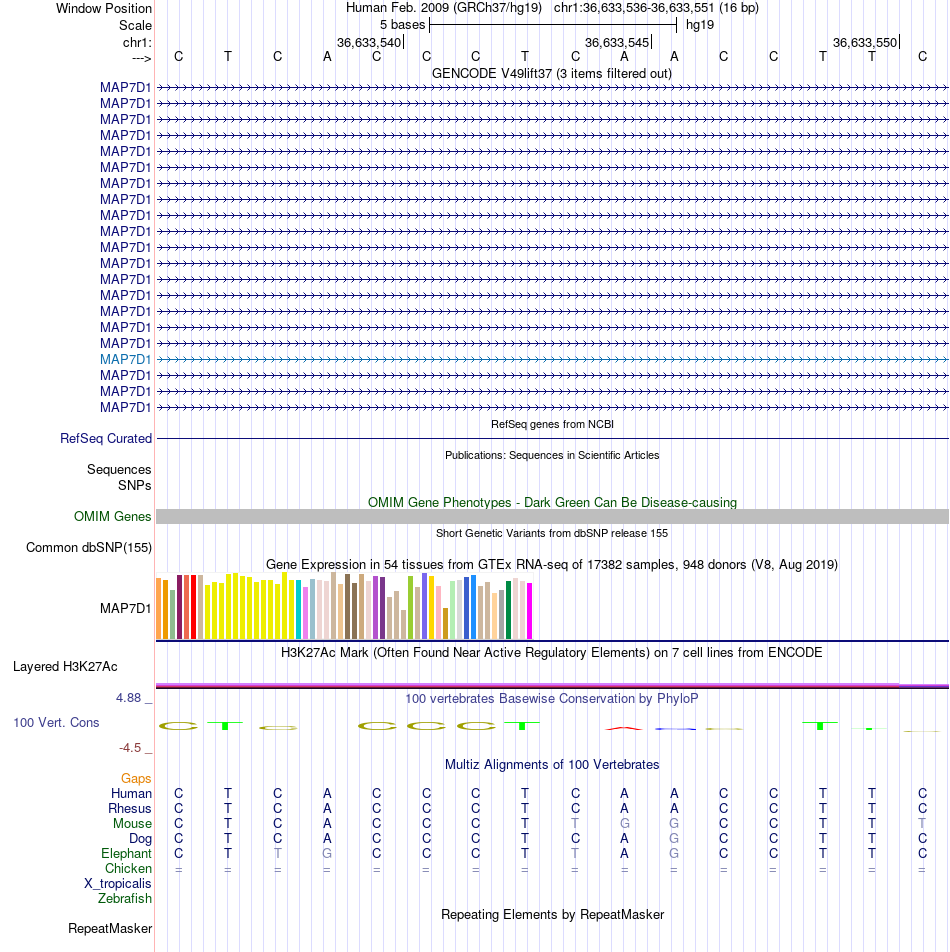
Task: Open Publications: Sequences in Scientific Articles title
Action: click(x=552, y=455)
